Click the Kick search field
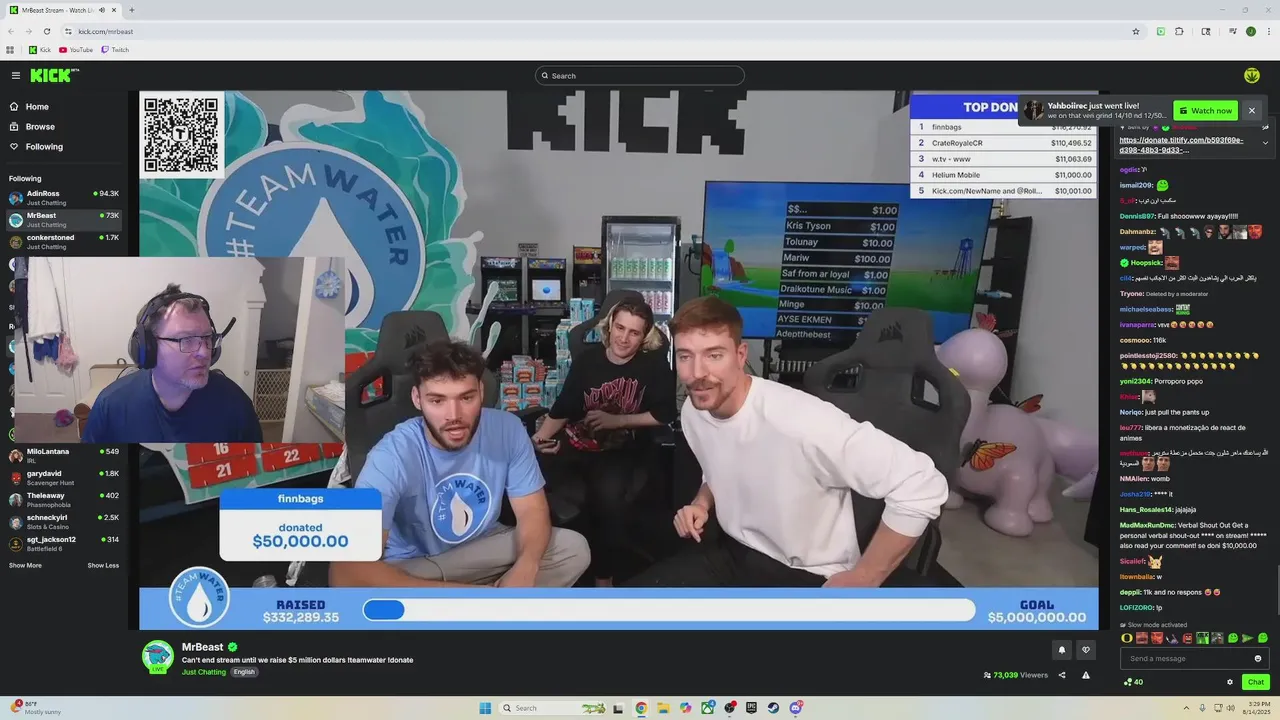The height and width of the screenshot is (720, 1280). [x=640, y=76]
